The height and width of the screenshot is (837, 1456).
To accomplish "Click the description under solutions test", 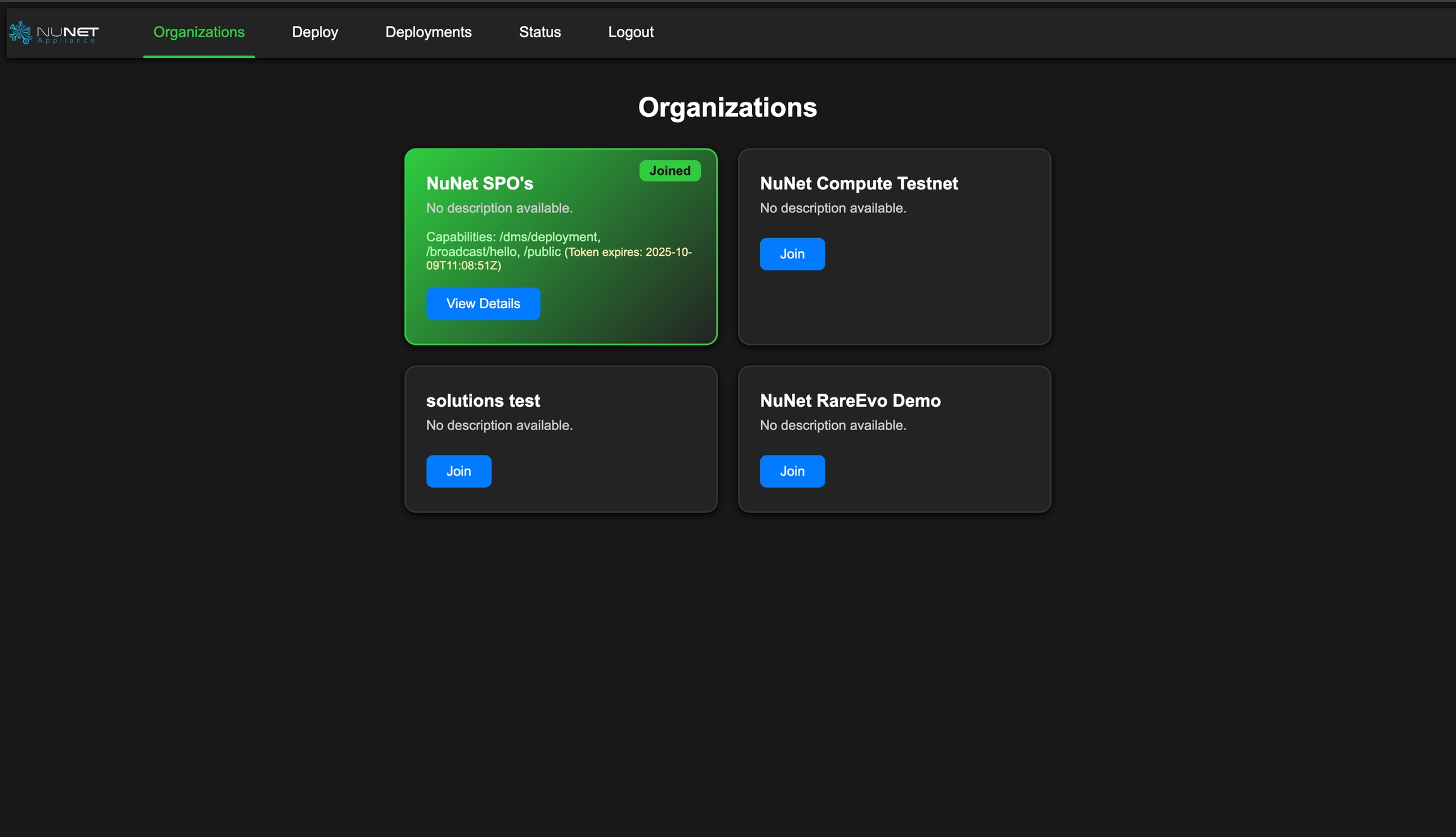I will coord(499,426).
